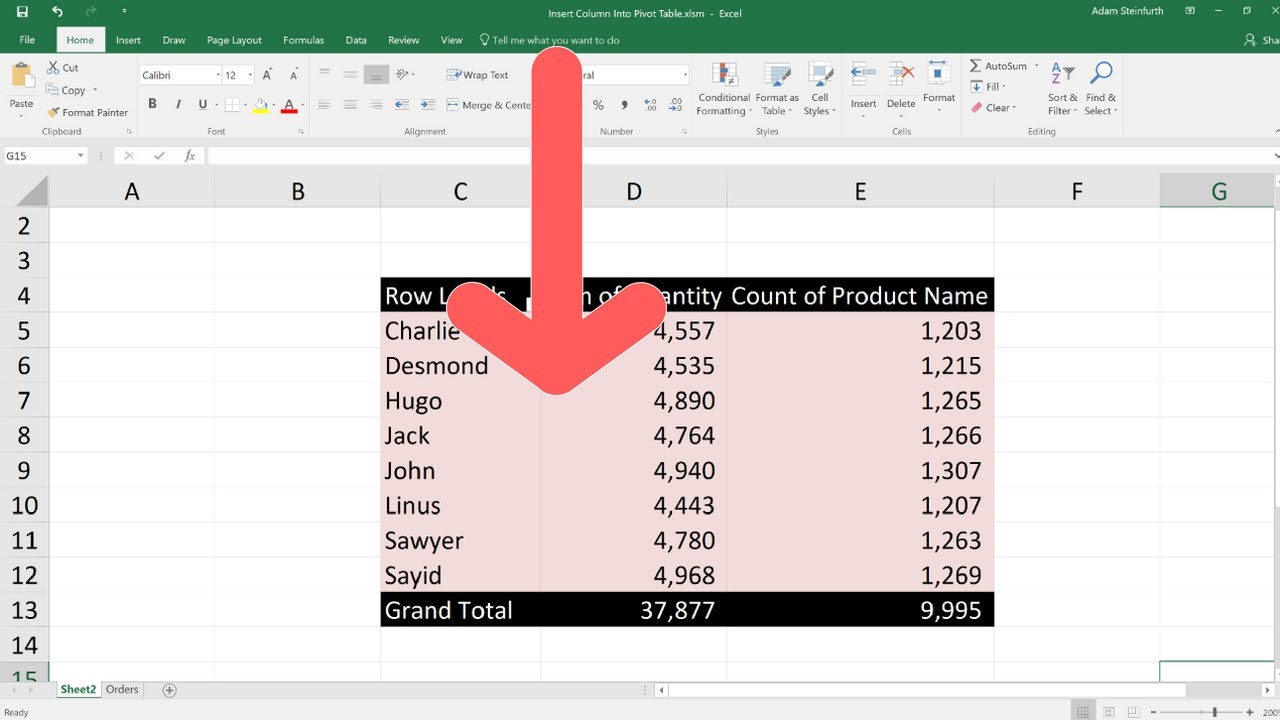Image resolution: width=1280 pixels, height=720 pixels.
Task: Click Merge & Center
Action: coord(490,105)
